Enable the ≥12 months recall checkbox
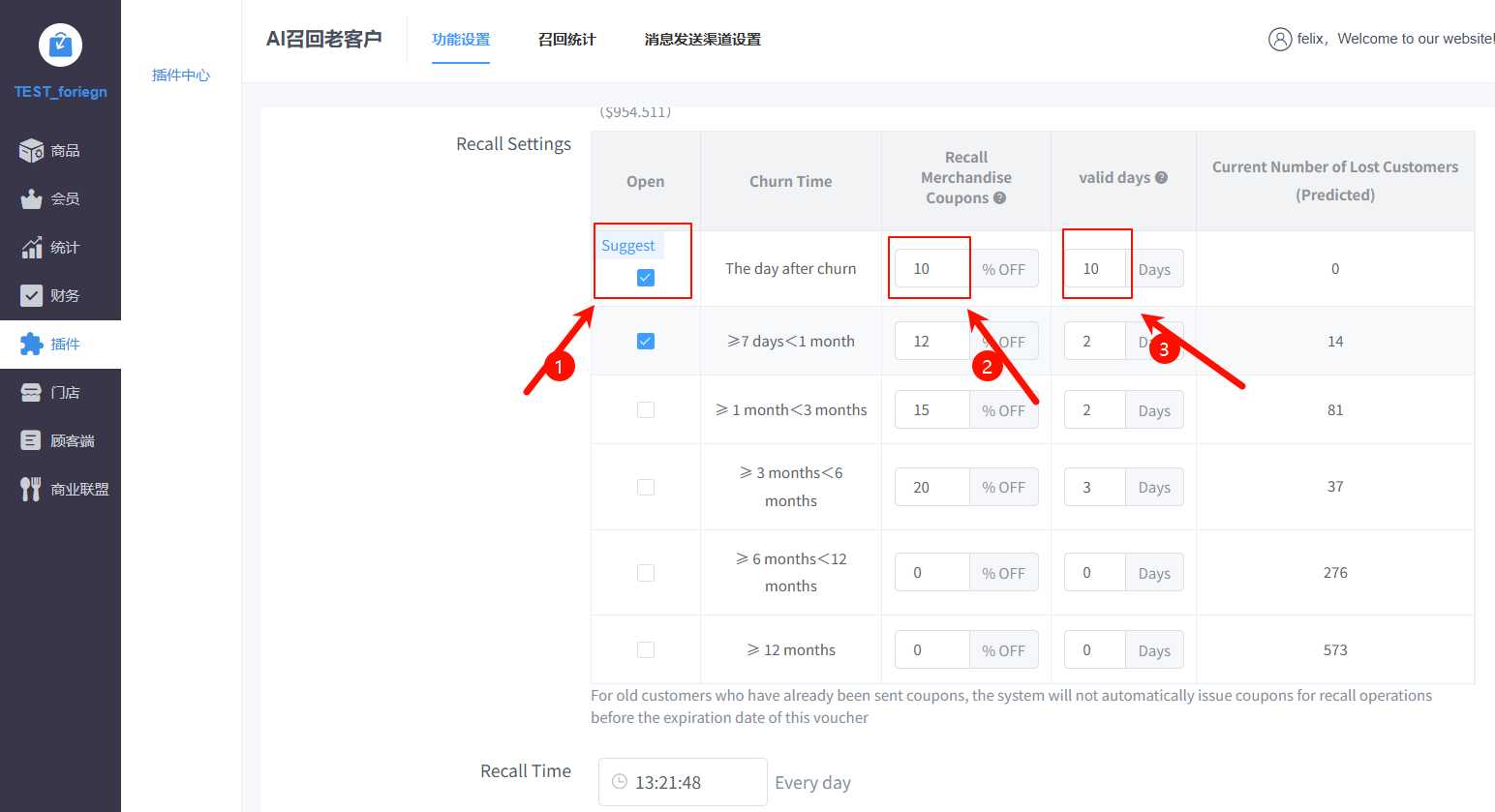This screenshot has height=812, width=1495. point(646,650)
